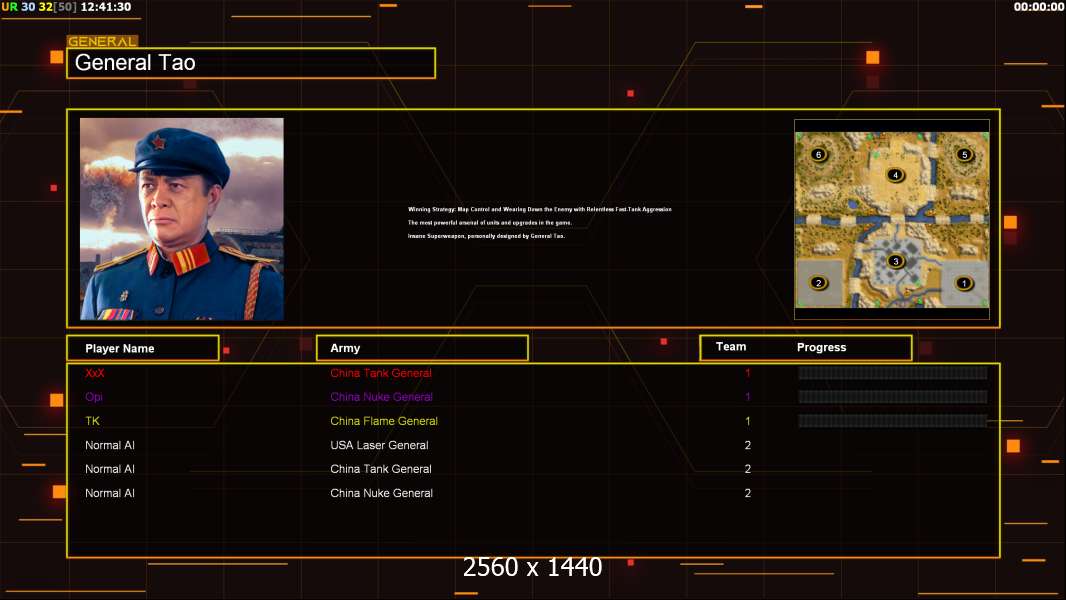This screenshot has height=600, width=1066.
Task: Click the USA Laser General army text
Action: coord(379,445)
